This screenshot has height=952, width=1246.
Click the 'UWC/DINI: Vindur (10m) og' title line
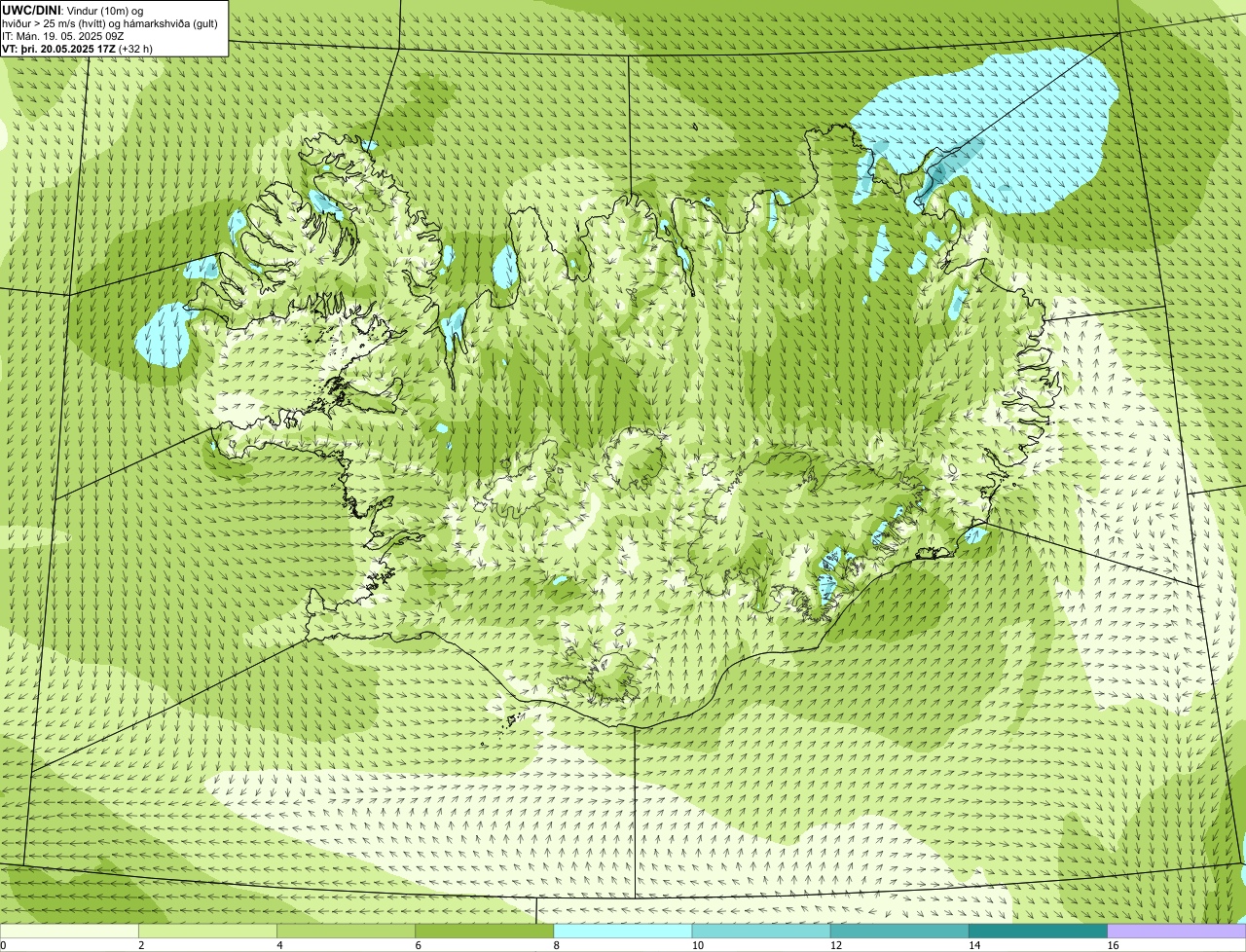pos(73,11)
